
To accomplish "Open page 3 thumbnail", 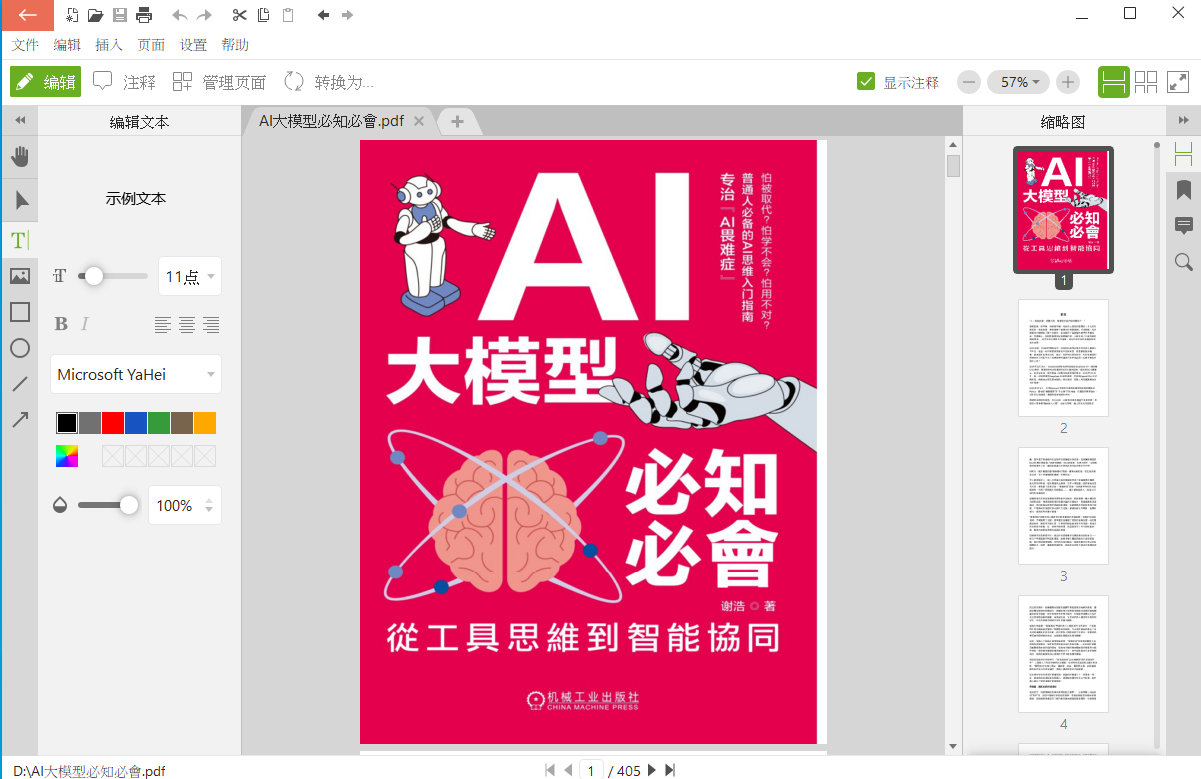I will (x=1063, y=505).
